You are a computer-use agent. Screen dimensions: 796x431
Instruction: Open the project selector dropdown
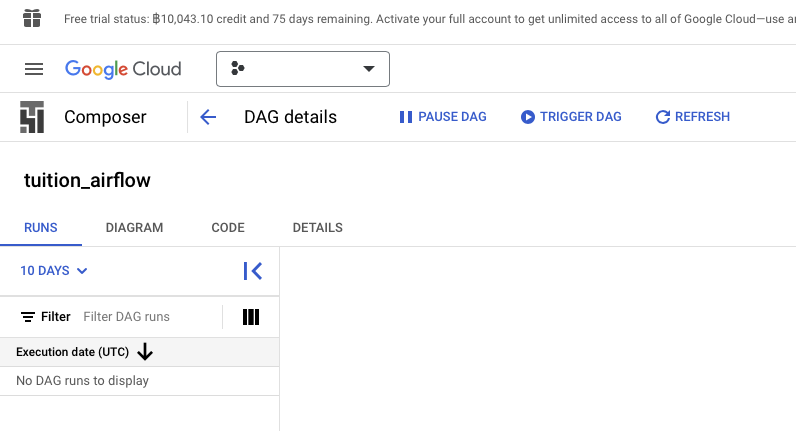tap(303, 69)
